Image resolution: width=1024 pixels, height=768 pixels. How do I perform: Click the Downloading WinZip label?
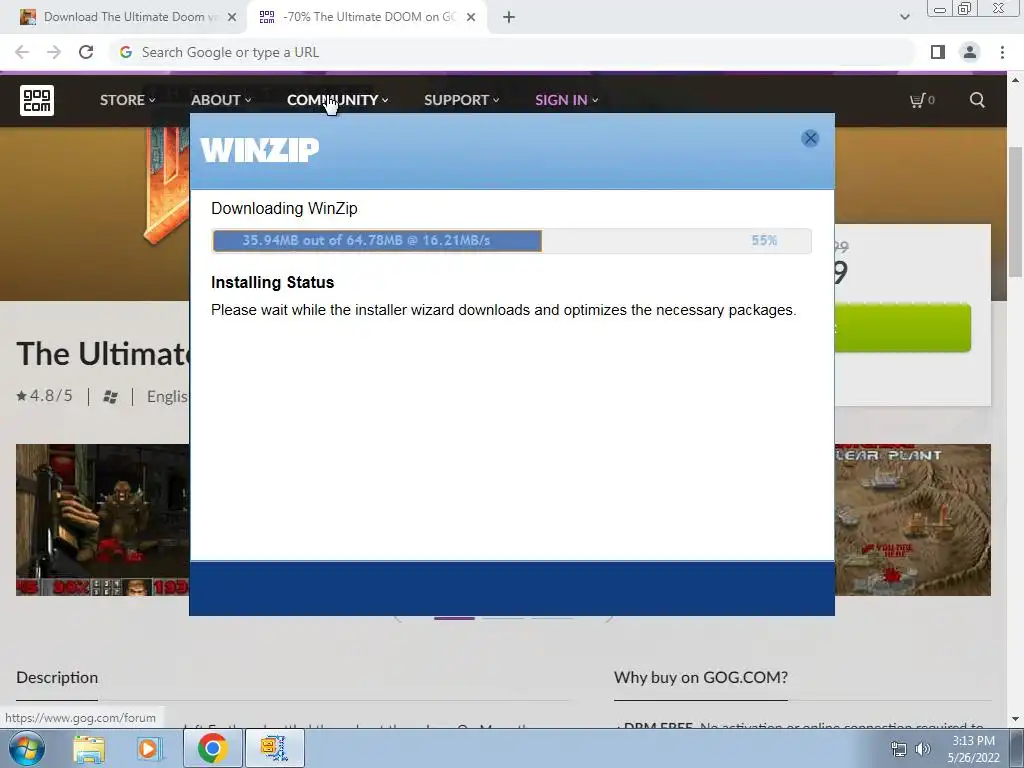pyautogui.click(x=284, y=208)
